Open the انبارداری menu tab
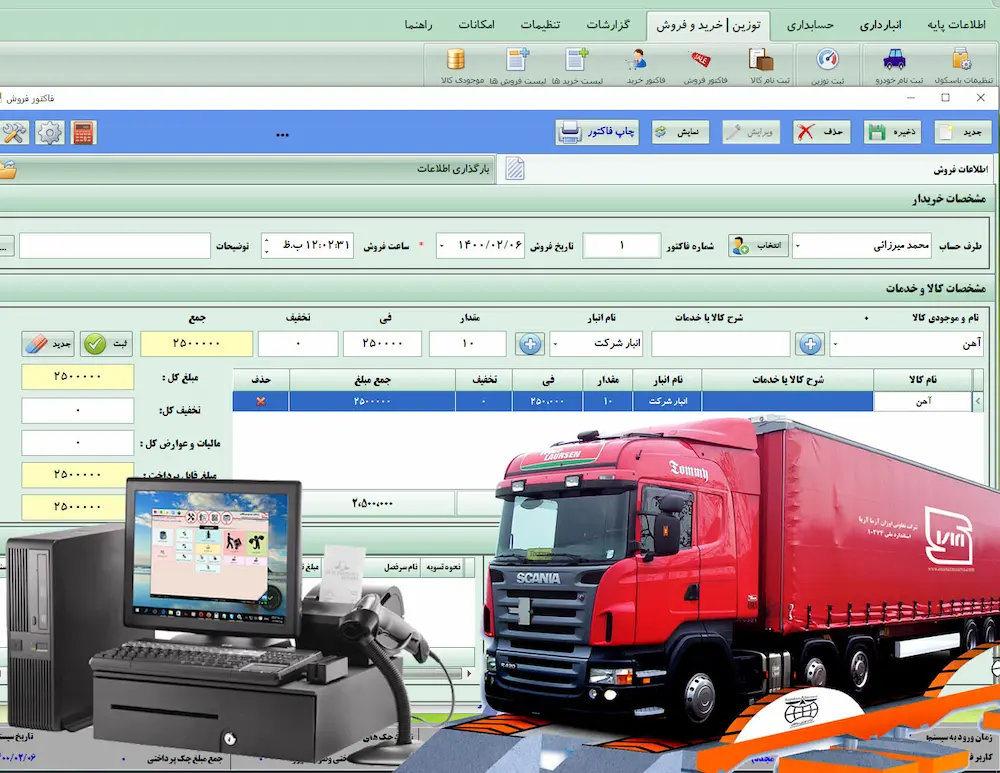The image size is (1000, 773). (x=881, y=25)
